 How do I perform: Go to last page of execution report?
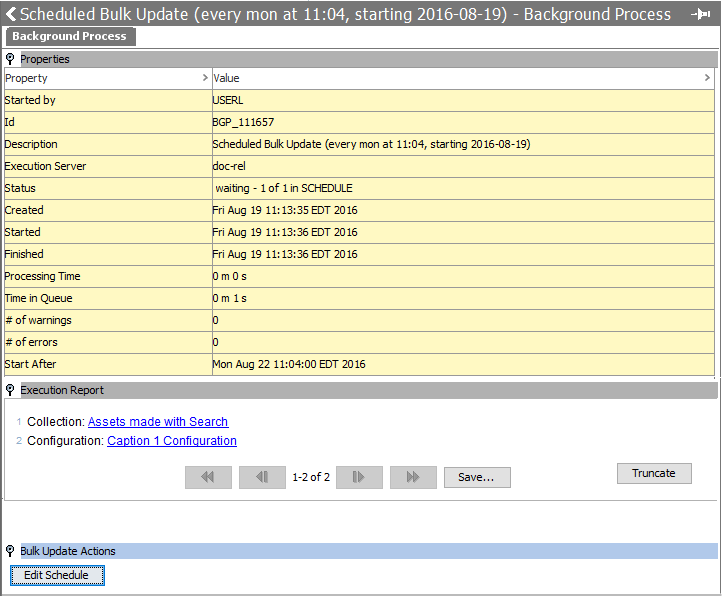[x=413, y=478]
